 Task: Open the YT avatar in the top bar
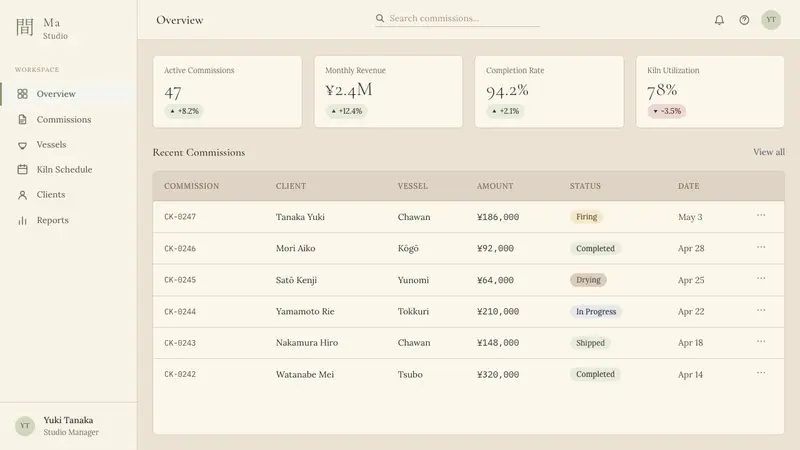click(x=771, y=20)
